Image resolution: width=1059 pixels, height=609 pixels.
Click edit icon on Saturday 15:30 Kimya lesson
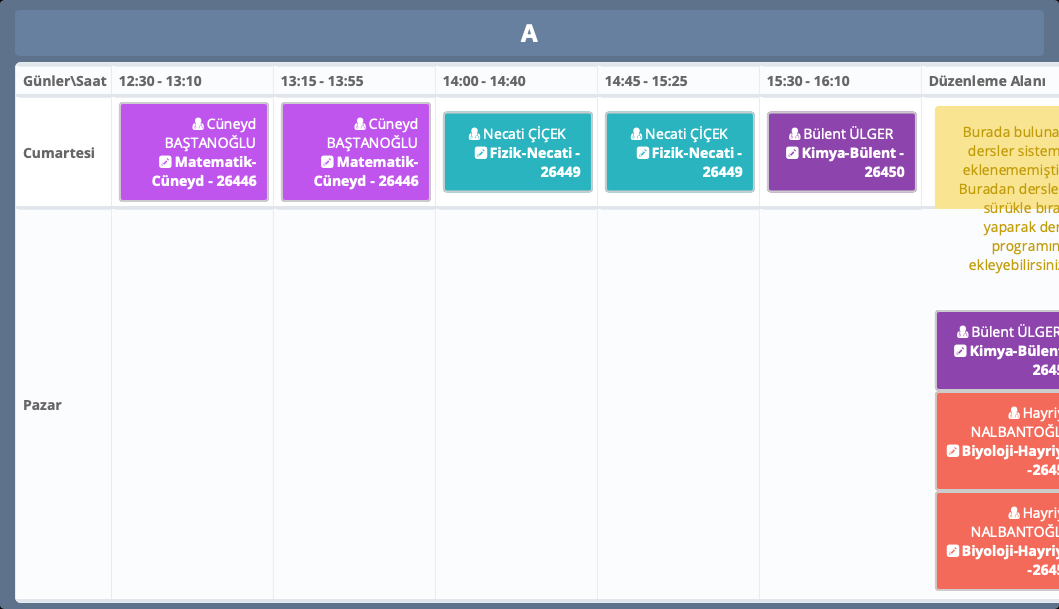(x=792, y=153)
